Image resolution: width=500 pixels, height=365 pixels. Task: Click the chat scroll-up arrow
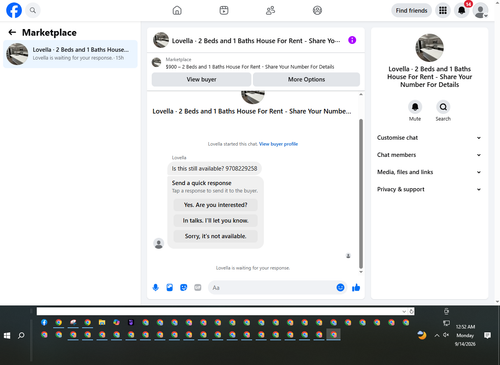[361, 95]
